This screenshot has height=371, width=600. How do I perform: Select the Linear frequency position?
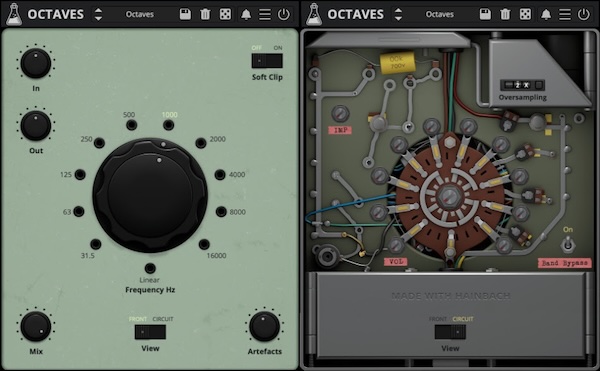click(x=150, y=268)
